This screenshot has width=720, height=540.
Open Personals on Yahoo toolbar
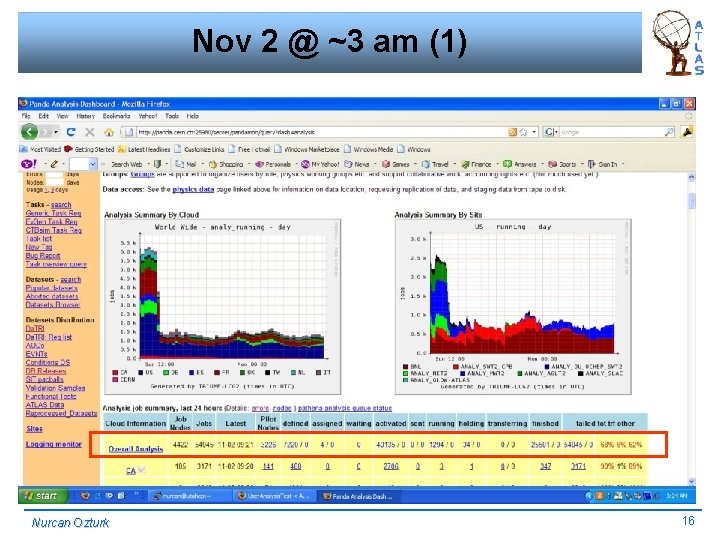coord(273,164)
